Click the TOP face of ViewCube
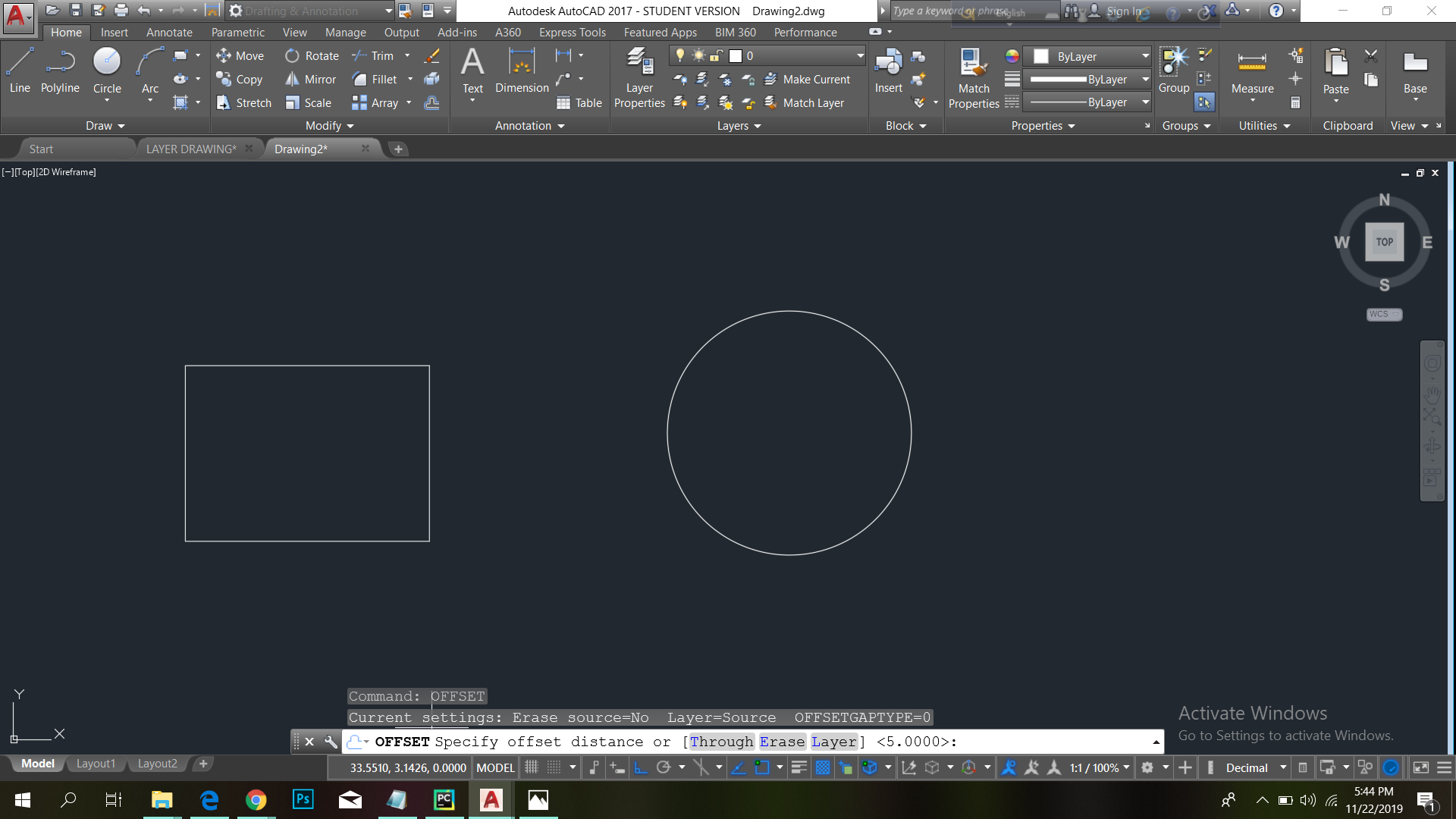 (1385, 242)
